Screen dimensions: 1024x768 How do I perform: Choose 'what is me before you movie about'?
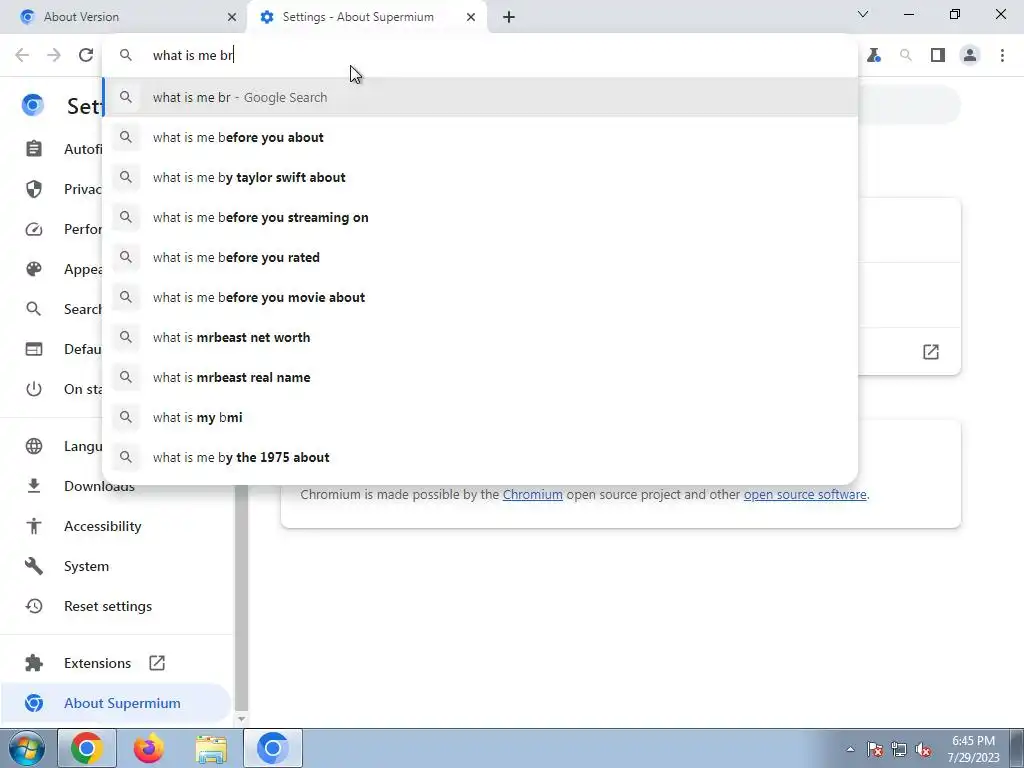[x=480, y=297]
